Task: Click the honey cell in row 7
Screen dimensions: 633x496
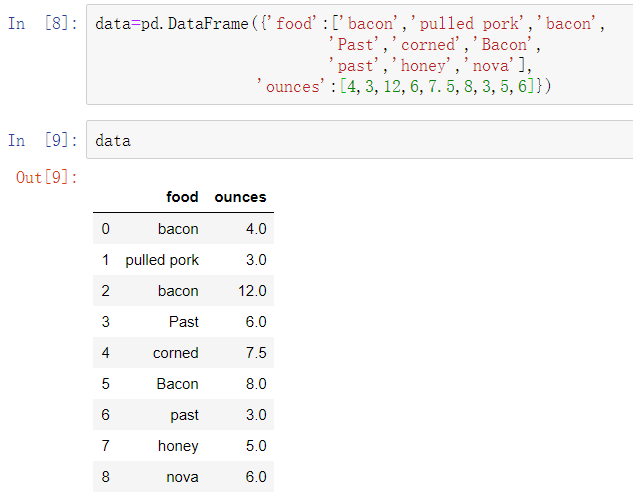Action: 178,446
